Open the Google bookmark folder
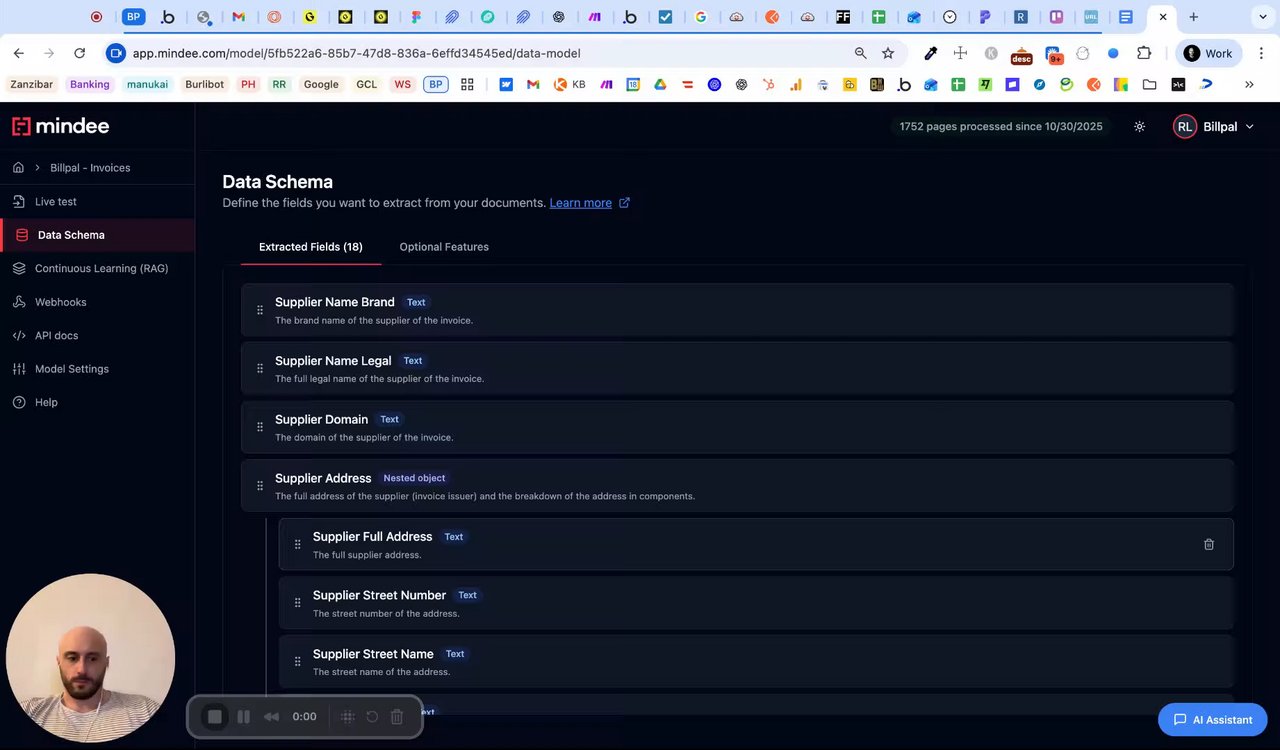 [321, 85]
